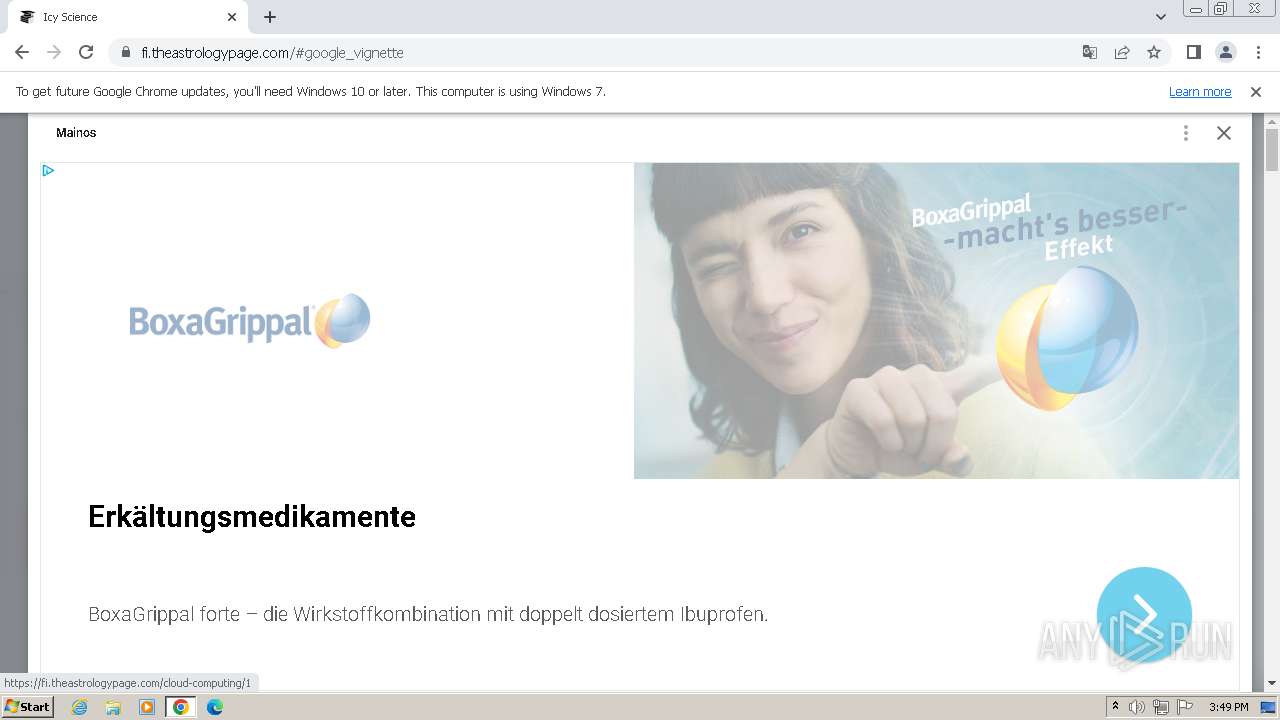Viewport: 1280px width, 720px height.
Task: Open the Windows Start menu
Action: point(27,707)
